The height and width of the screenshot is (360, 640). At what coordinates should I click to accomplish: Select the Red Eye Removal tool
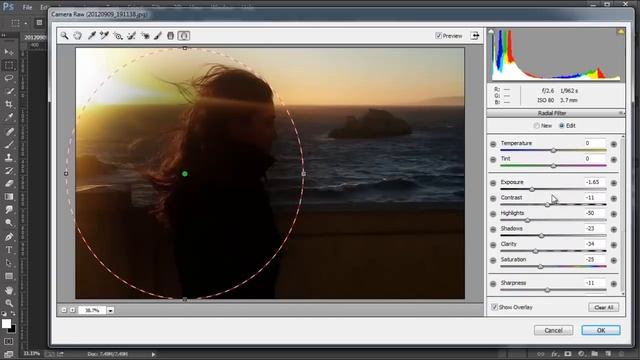[x=145, y=36]
